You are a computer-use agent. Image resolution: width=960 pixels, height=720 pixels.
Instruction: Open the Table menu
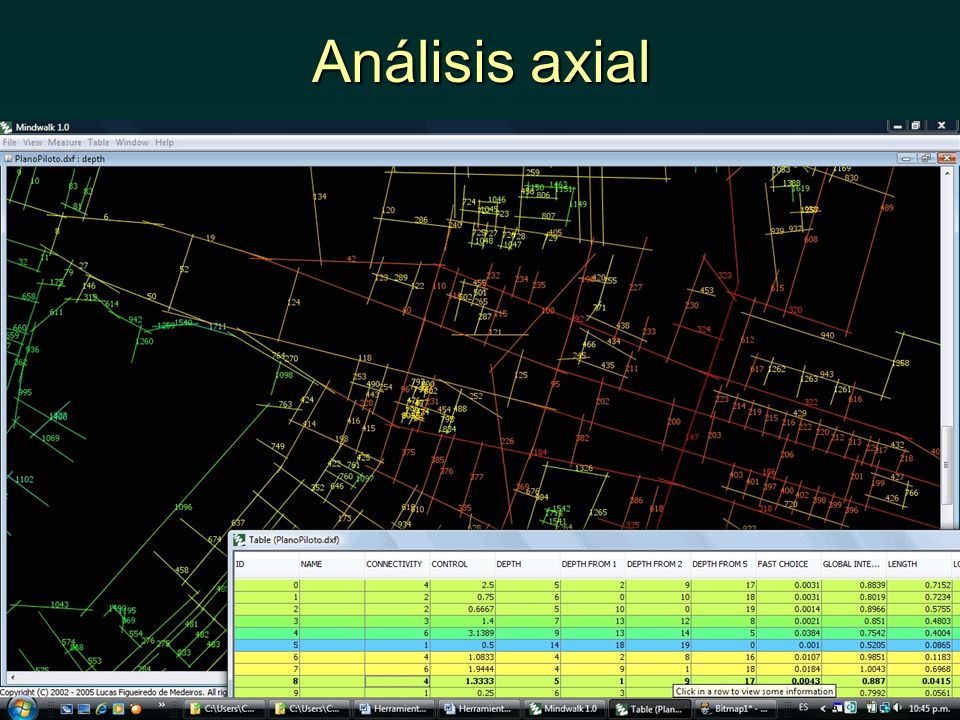coord(99,142)
